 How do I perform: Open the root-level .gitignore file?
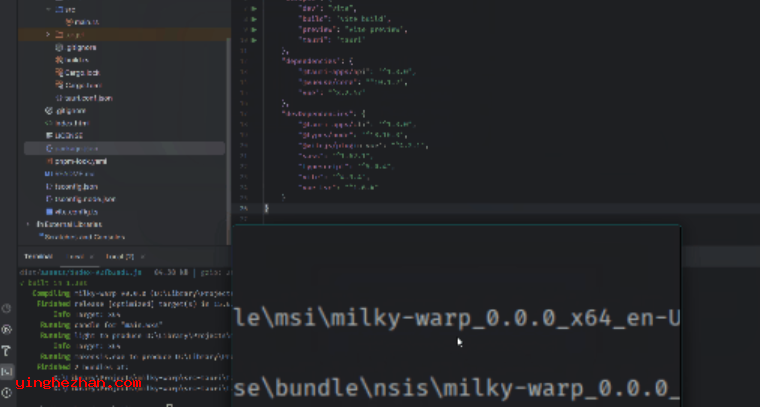pos(65,110)
